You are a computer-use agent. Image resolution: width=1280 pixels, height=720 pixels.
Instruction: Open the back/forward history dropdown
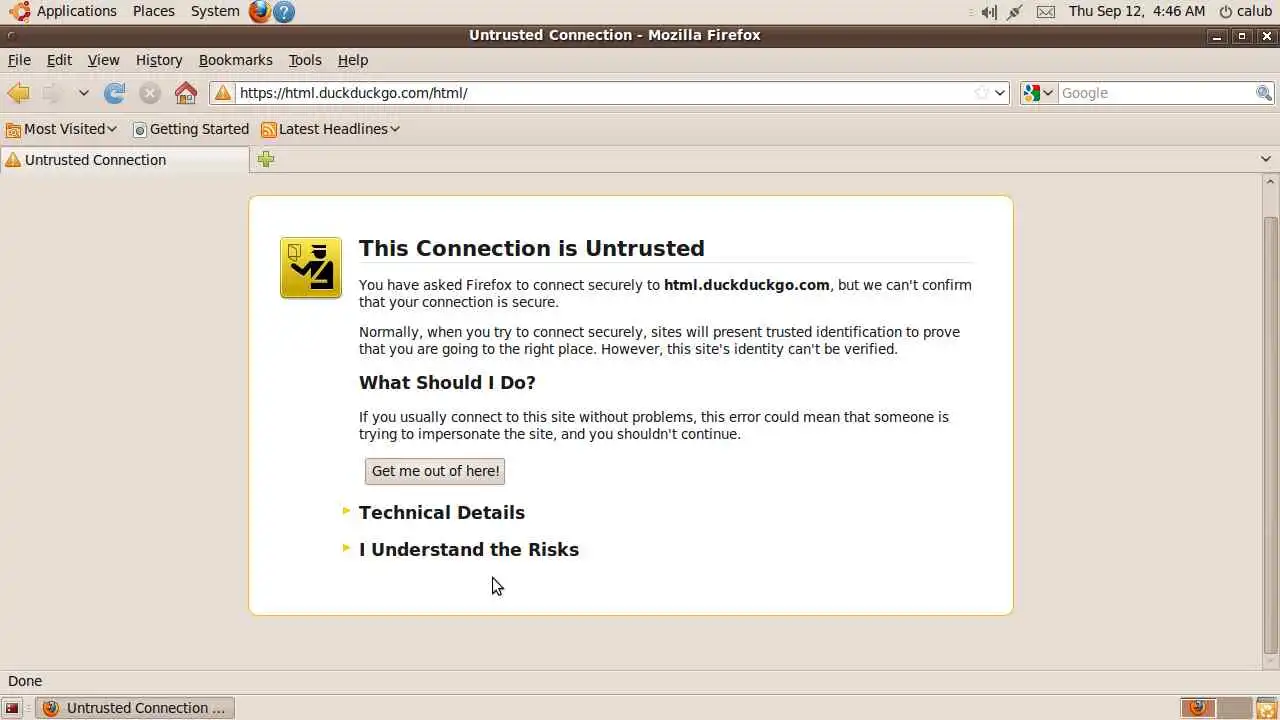point(84,93)
